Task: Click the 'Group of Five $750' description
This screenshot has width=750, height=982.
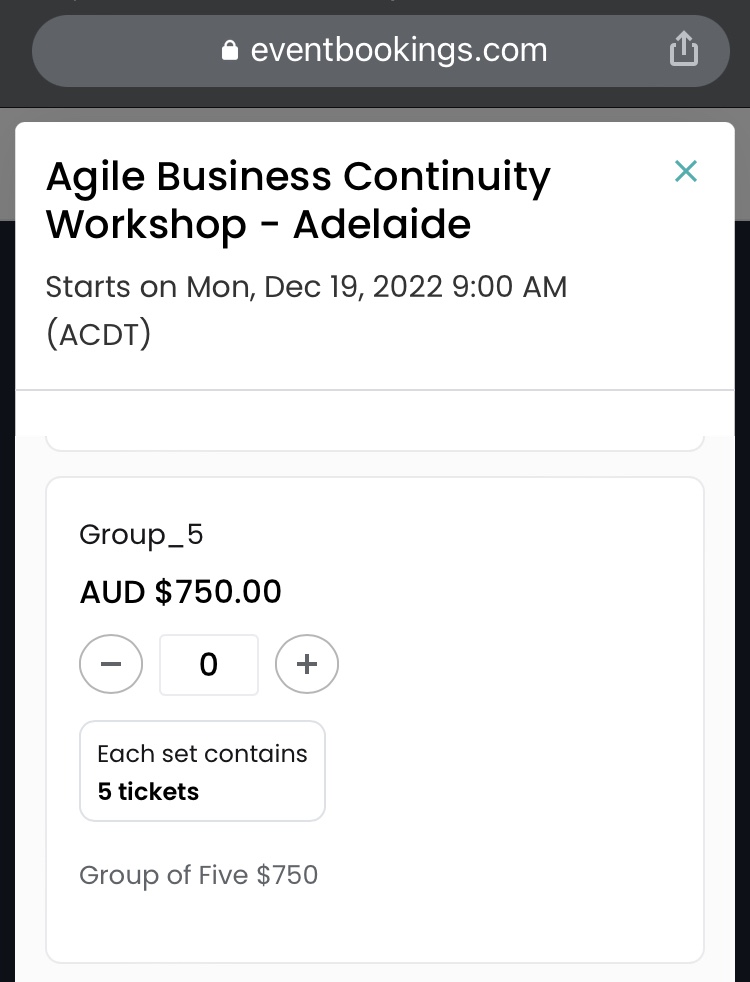Action: click(198, 875)
